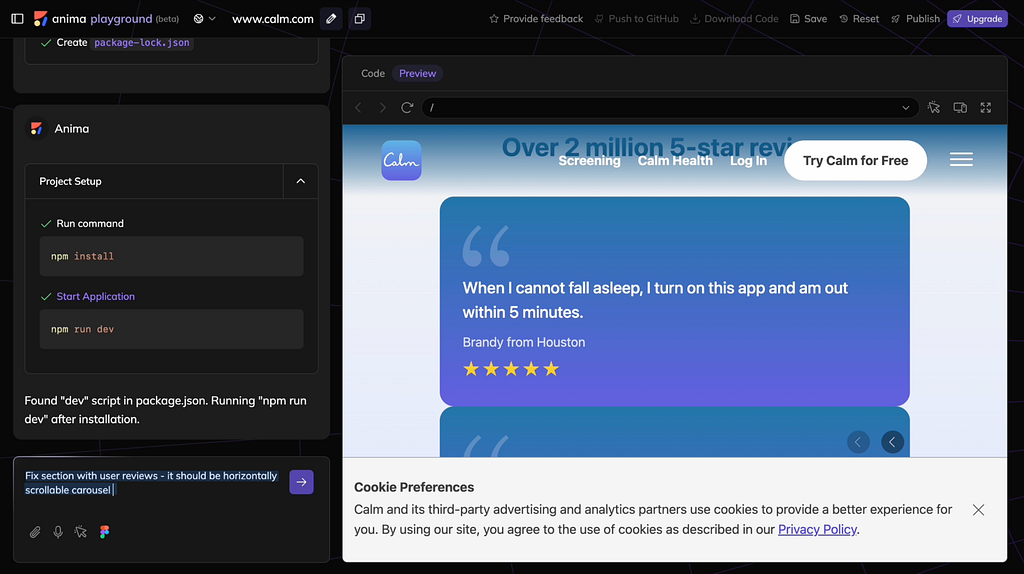Click the npm run dev command block

[x=172, y=329]
